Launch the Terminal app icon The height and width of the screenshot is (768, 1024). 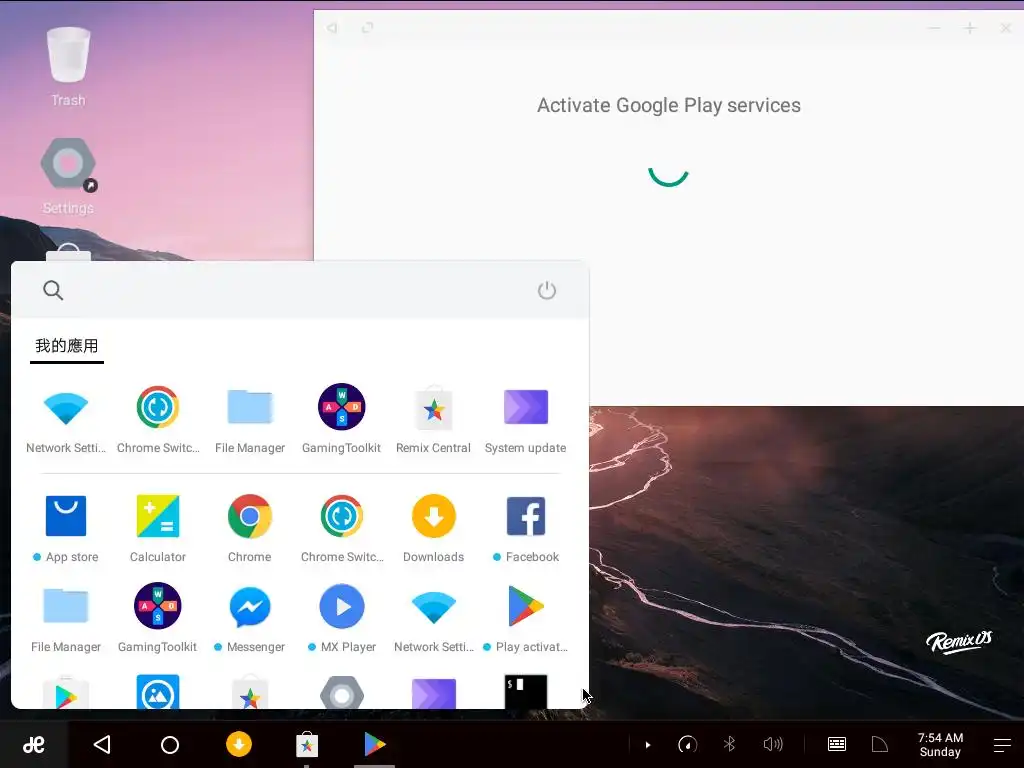[526, 692]
